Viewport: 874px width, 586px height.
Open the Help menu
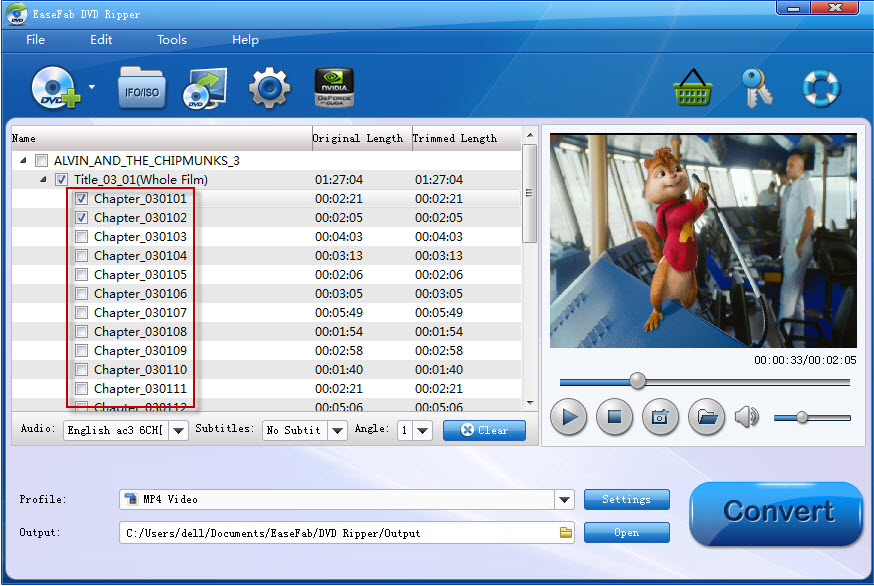tap(245, 40)
